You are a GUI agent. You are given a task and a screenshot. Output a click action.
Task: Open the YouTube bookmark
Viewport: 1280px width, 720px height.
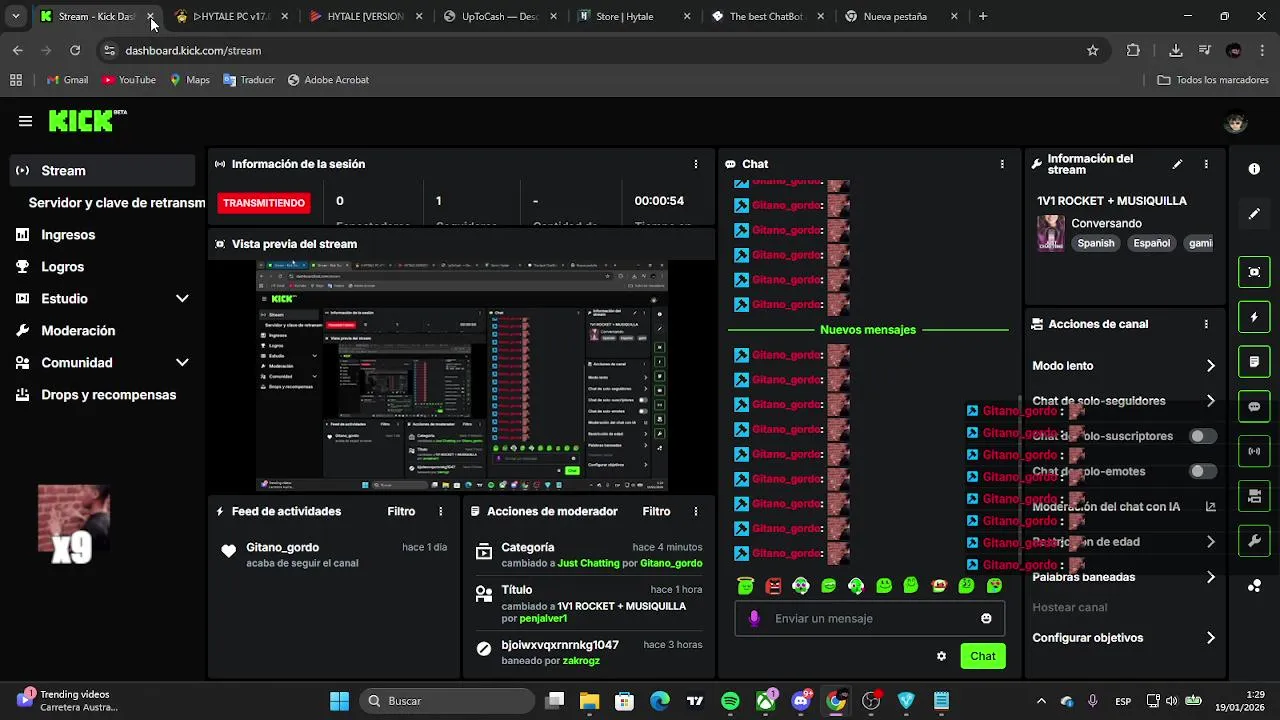(128, 80)
